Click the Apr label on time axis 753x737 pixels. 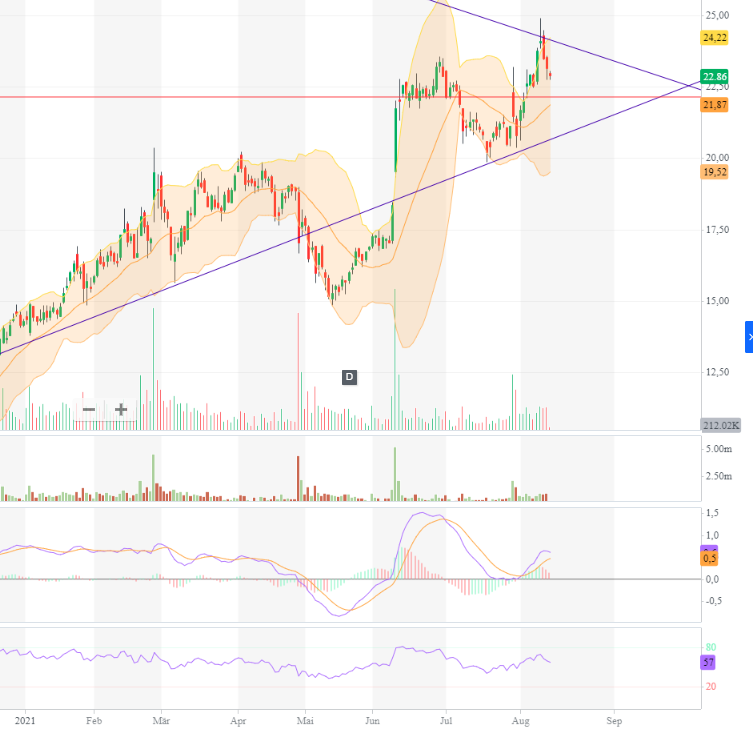238,721
